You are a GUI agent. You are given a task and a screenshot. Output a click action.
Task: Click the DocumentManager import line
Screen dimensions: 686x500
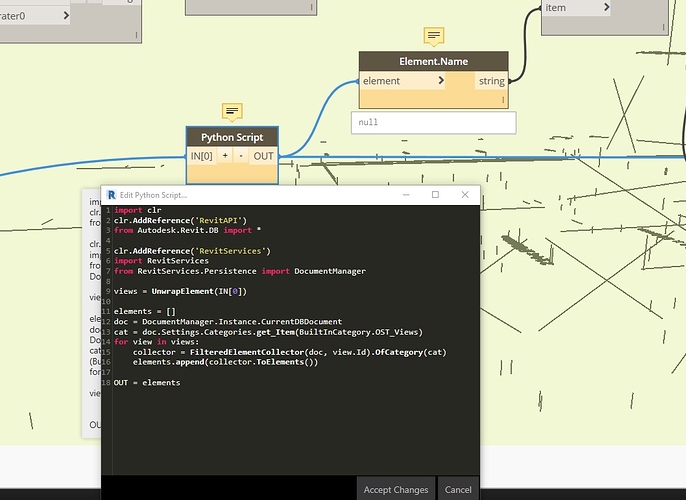240,271
